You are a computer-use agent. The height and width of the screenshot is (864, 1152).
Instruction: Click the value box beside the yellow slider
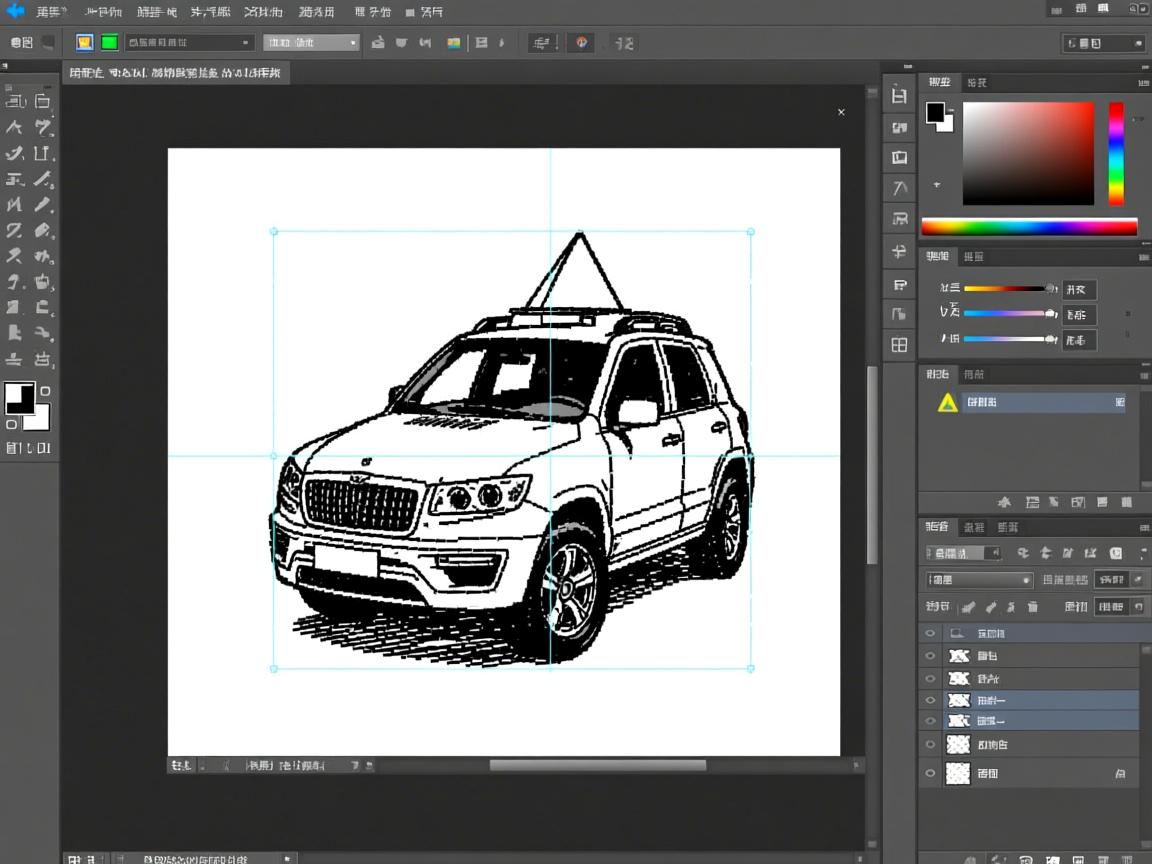(1079, 290)
